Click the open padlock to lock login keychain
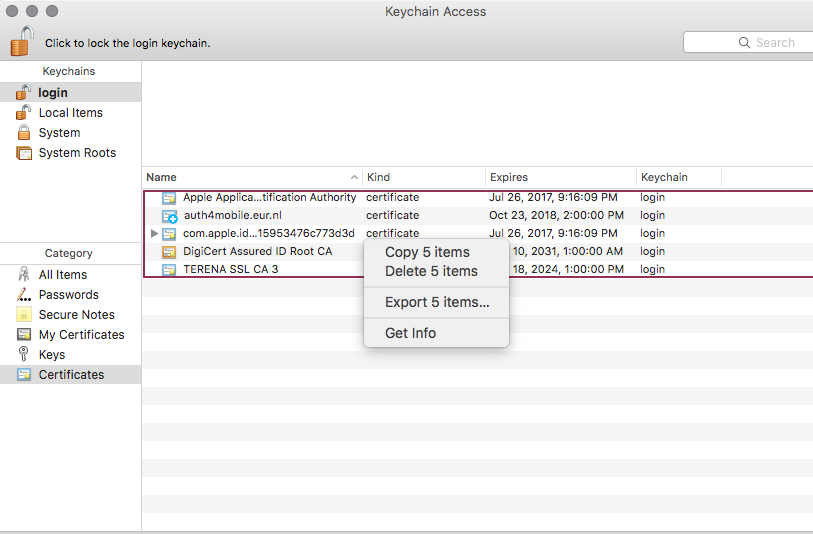 22,41
